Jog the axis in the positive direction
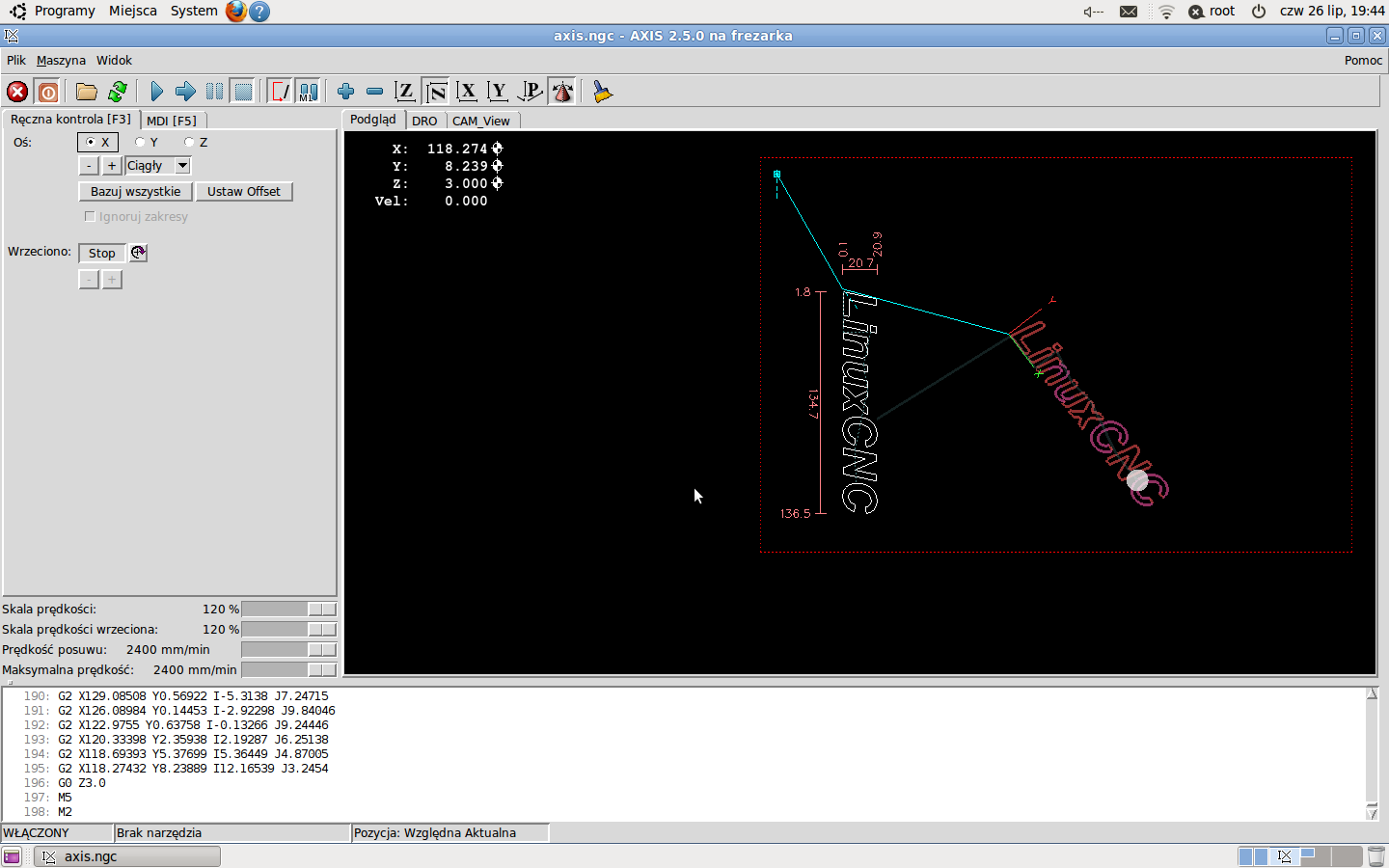1389x868 pixels. click(112, 166)
